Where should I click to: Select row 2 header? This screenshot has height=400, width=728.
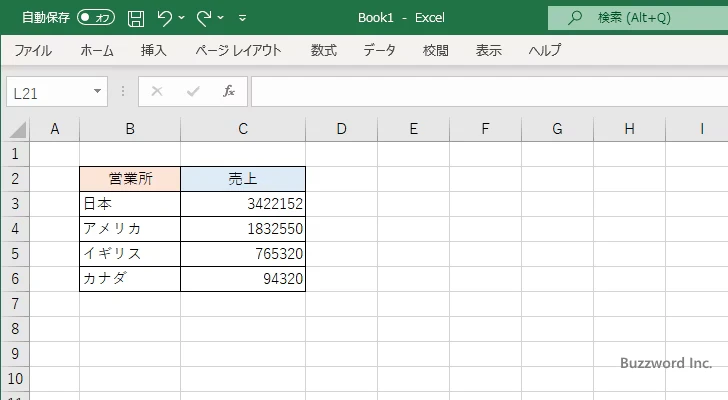pos(15,179)
